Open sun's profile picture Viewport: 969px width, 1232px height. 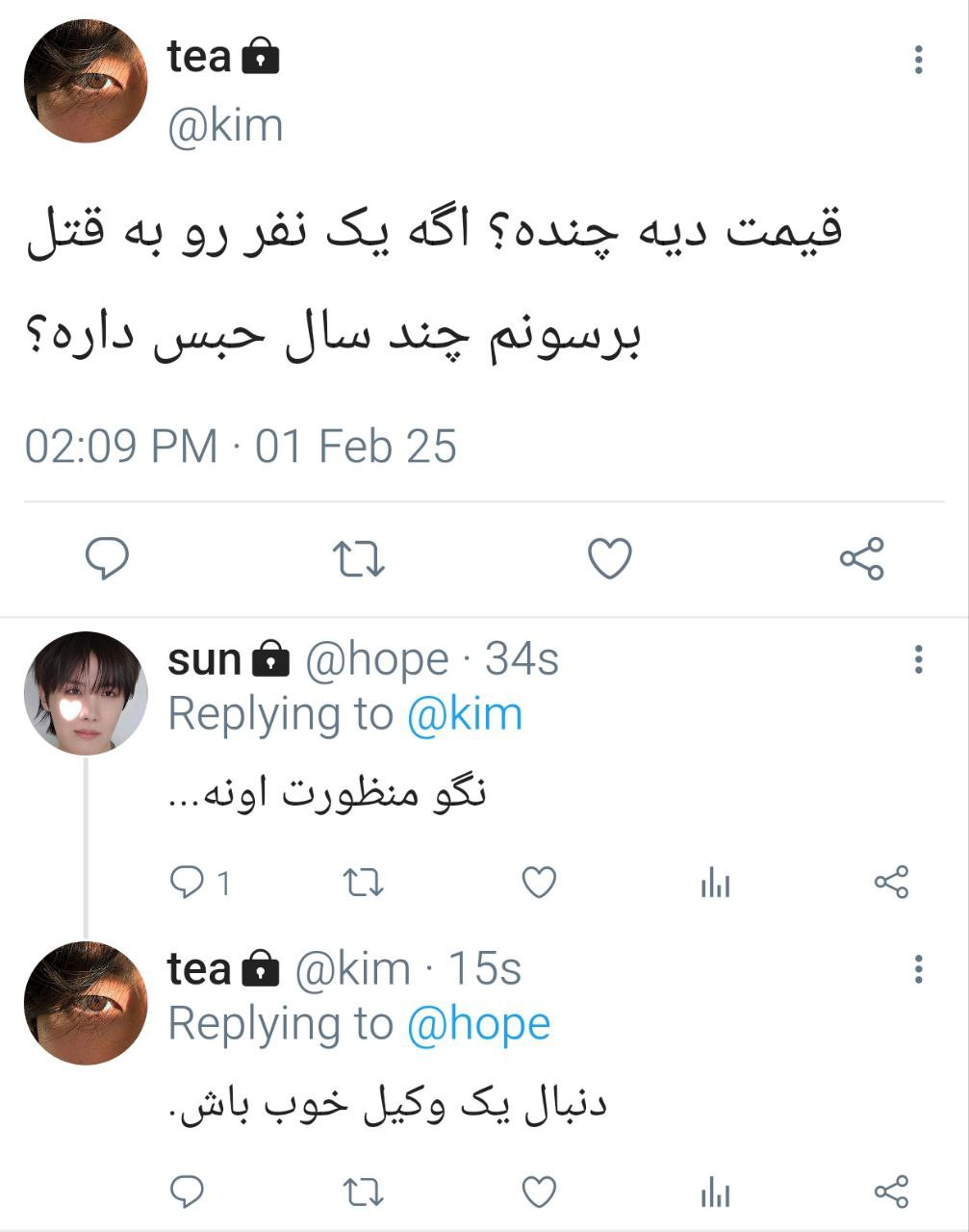click(x=86, y=693)
